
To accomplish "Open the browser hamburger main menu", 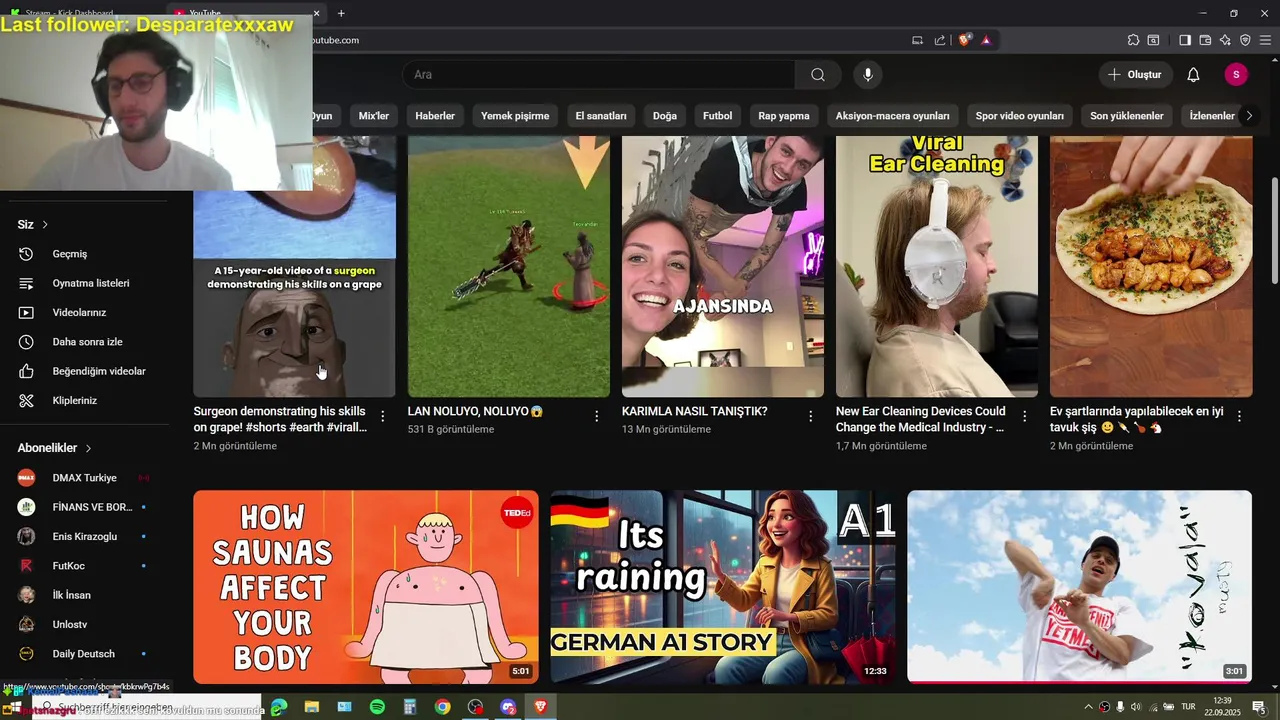I will pos(1265,40).
